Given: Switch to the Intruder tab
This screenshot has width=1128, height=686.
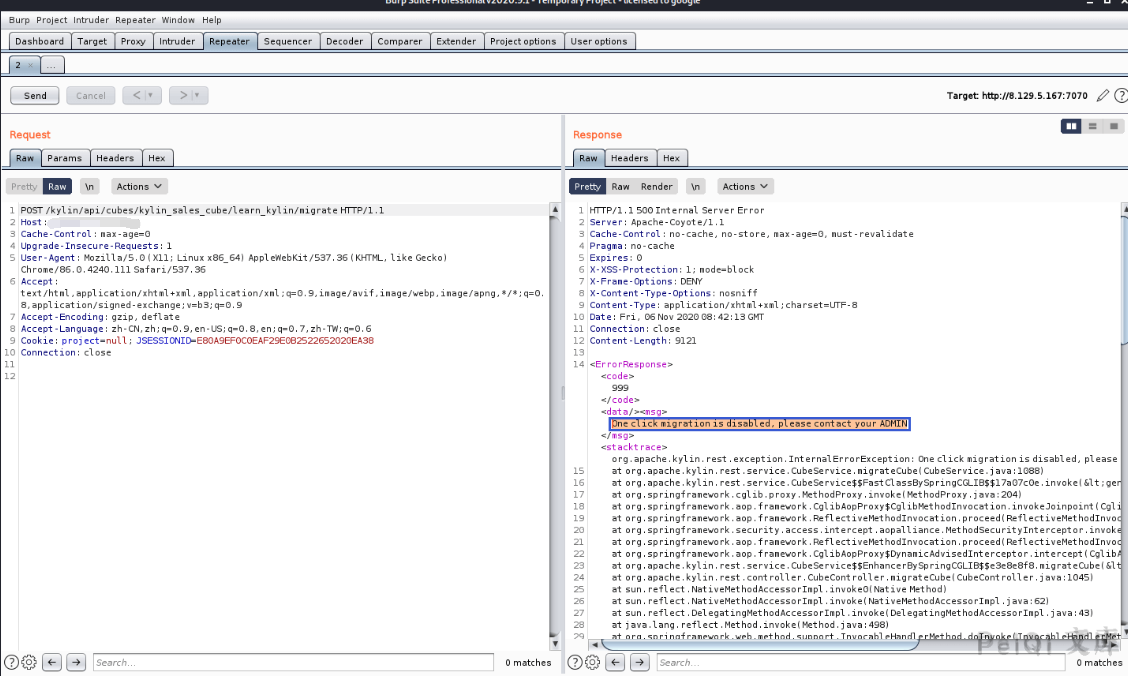Looking at the screenshot, I should [x=177, y=41].
